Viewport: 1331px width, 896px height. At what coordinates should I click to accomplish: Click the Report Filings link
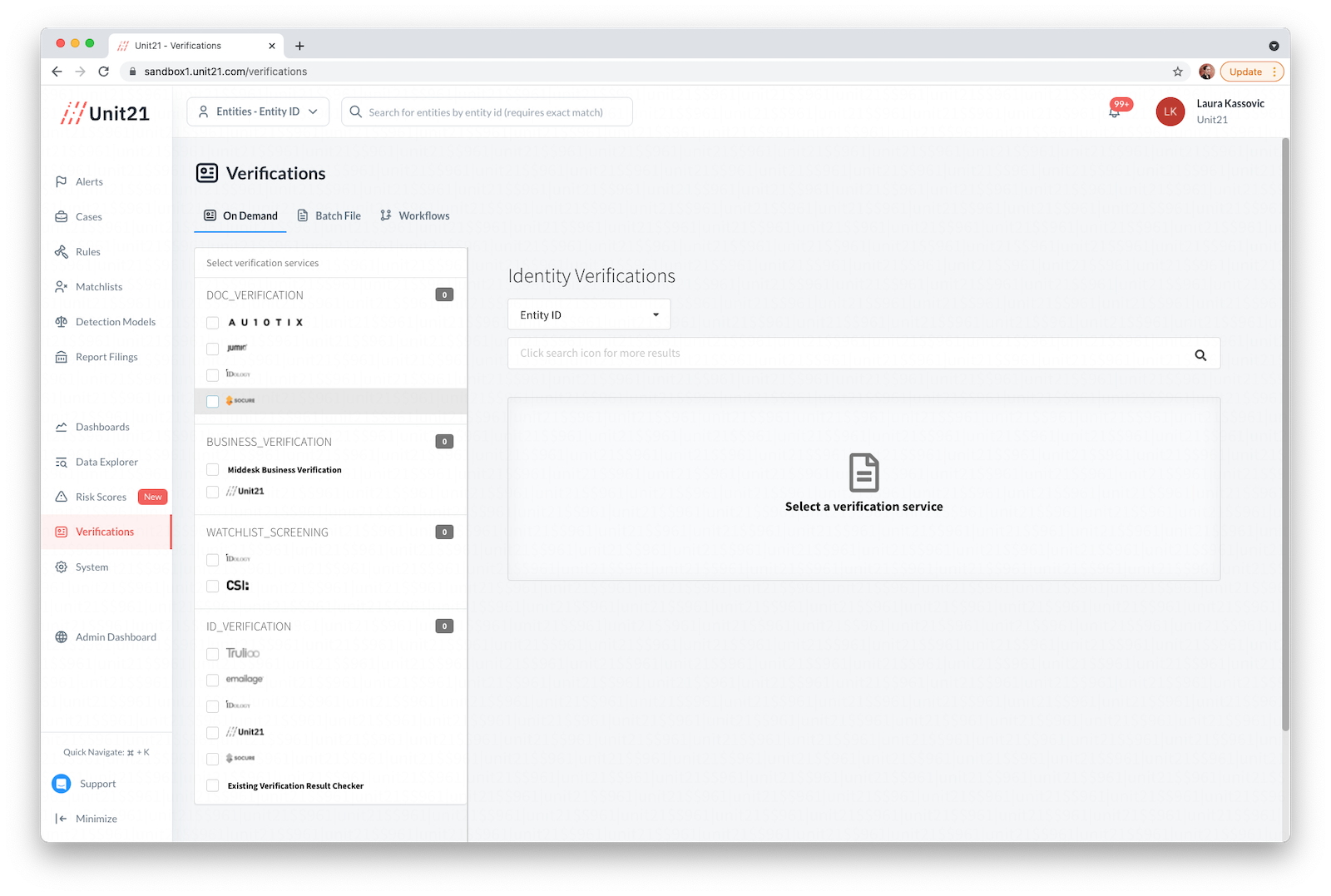pos(106,357)
